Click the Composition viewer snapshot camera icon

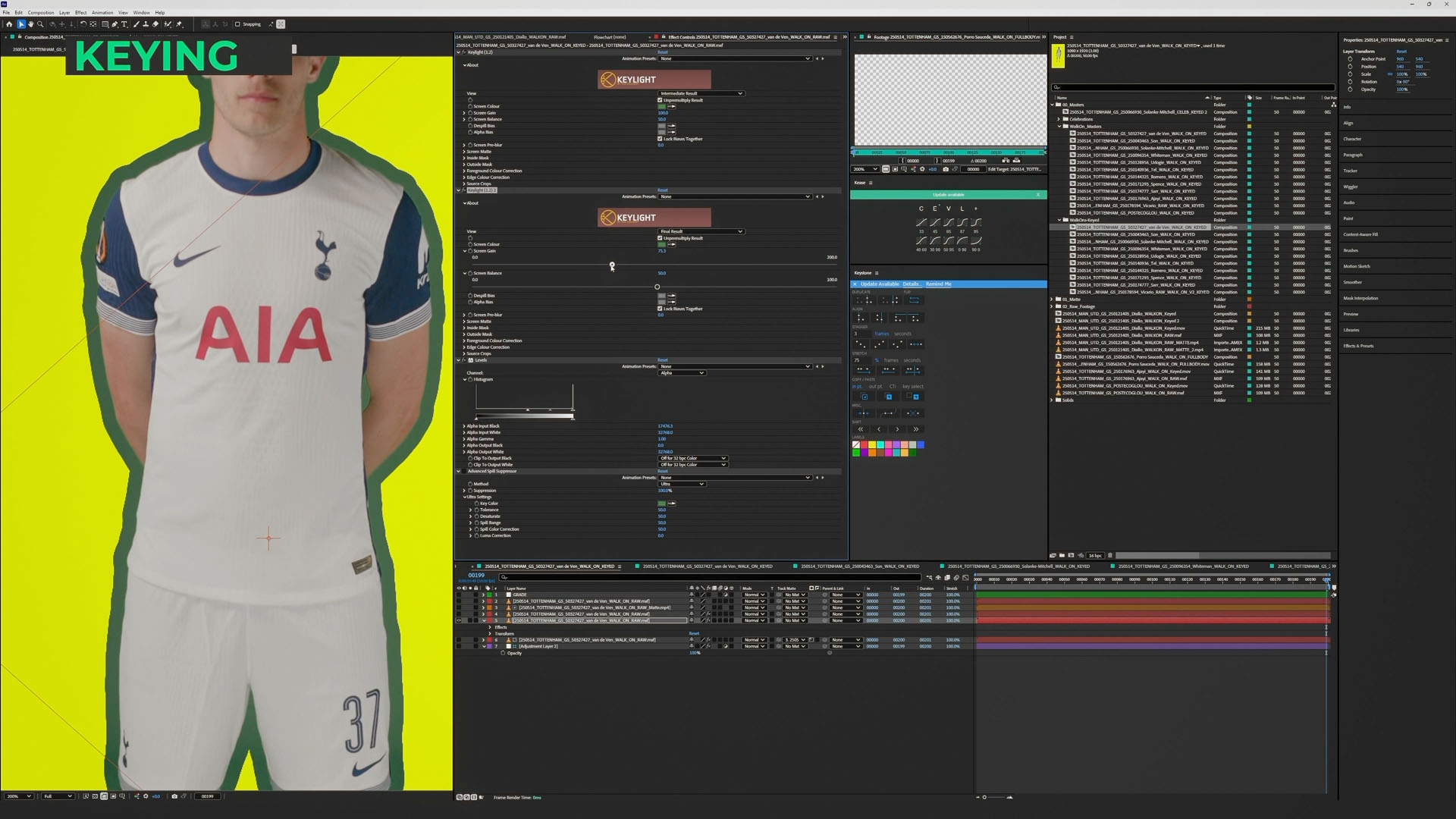(174, 796)
